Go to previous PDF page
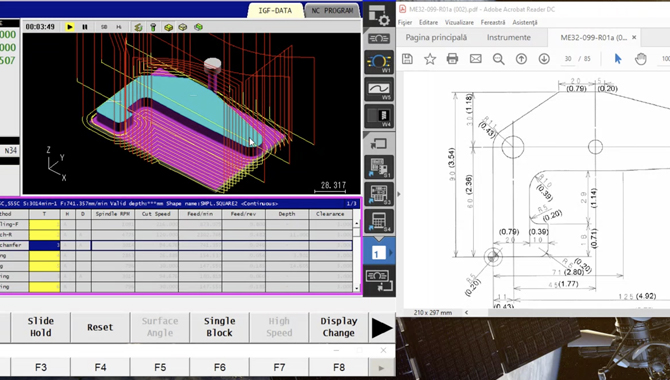This screenshot has width=670, height=380. point(521,59)
